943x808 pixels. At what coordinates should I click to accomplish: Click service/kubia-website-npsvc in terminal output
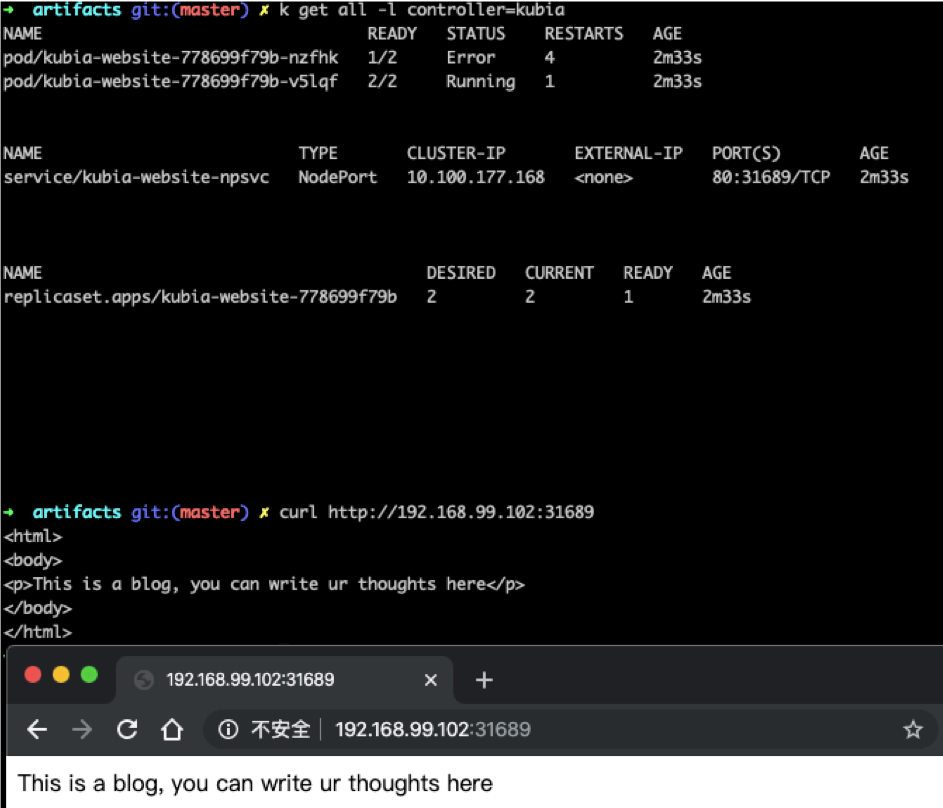point(136,177)
